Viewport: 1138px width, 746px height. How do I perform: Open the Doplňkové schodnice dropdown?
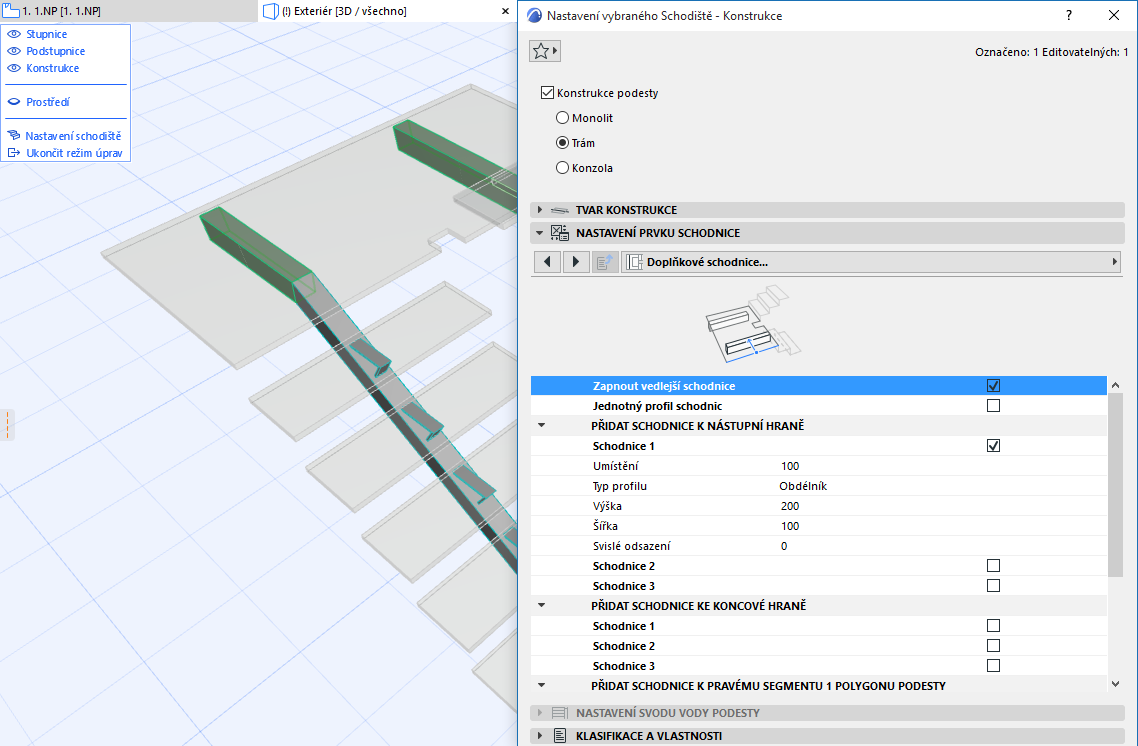(870, 262)
